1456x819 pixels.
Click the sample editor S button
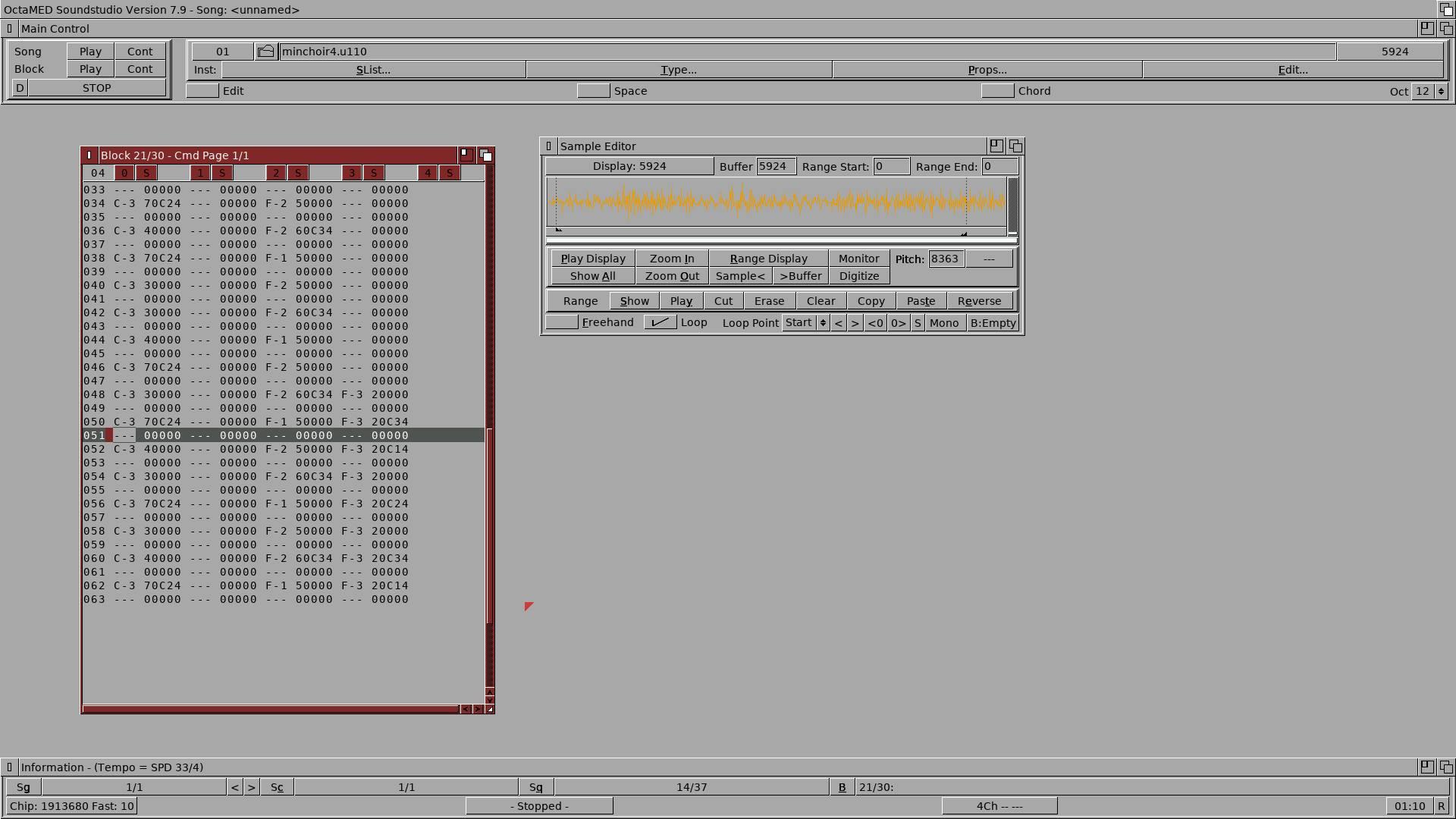point(918,323)
